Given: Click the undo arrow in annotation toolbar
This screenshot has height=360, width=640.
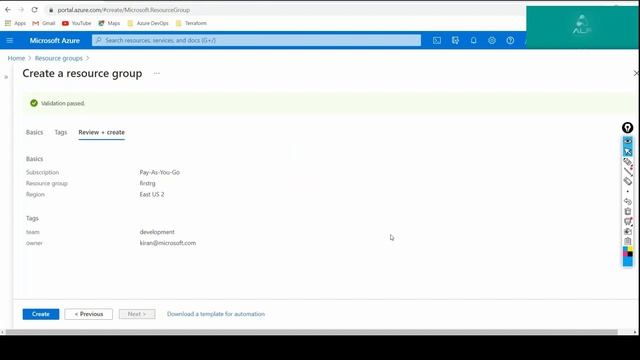Looking at the screenshot, I should pyautogui.click(x=628, y=201).
